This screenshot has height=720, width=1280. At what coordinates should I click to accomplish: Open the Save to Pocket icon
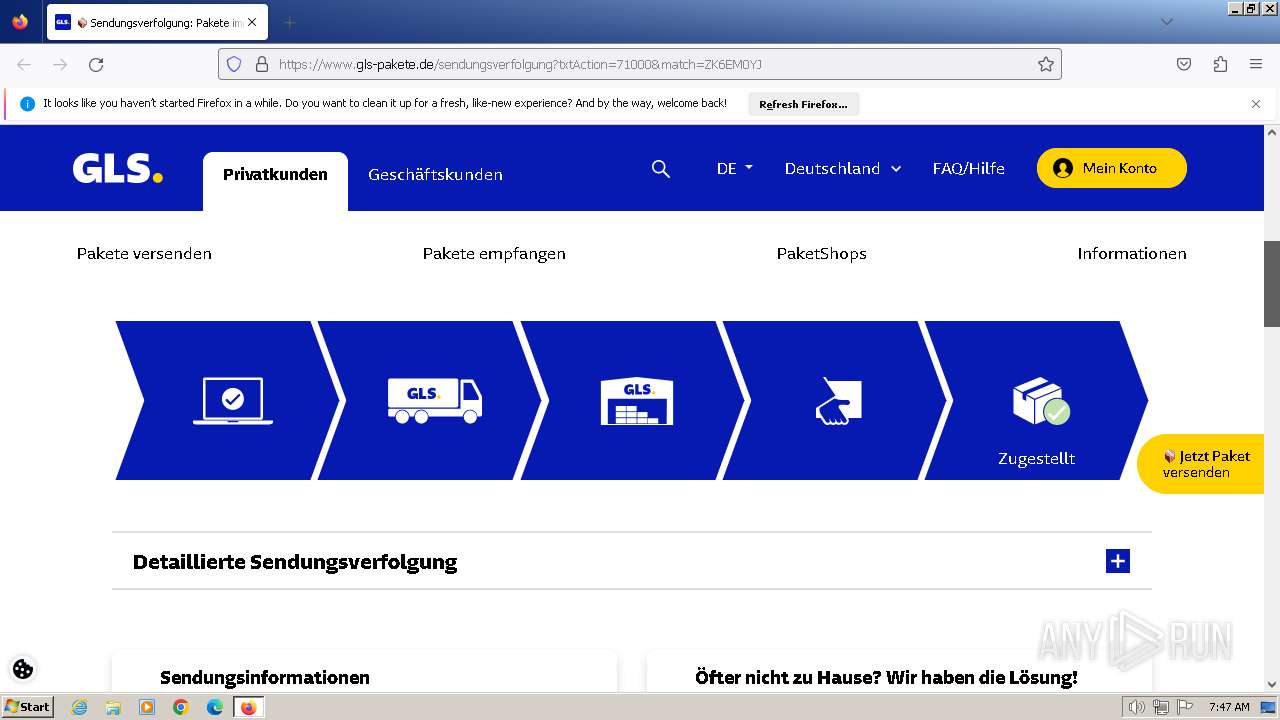click(x=1184, y=64)
